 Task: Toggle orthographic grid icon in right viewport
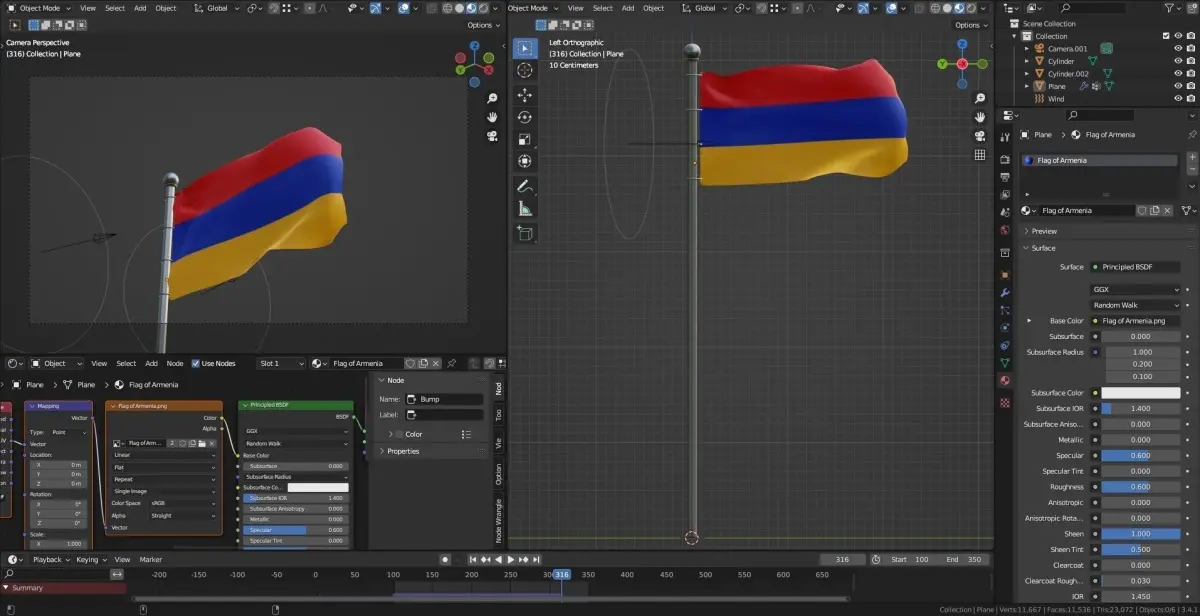(980, 155)
